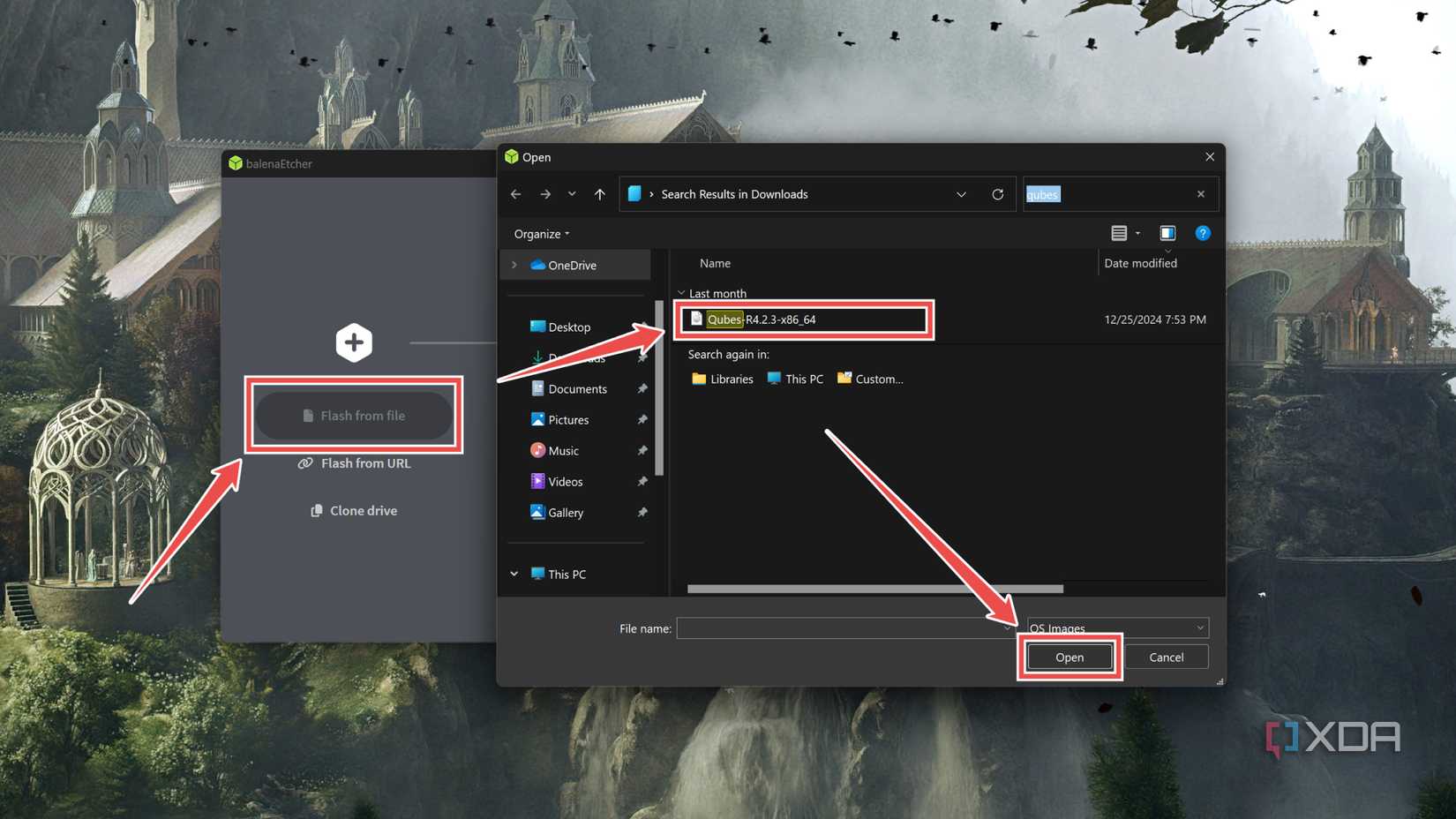This screenshot has height=819, width=1456.
Task: Sort by Name column header
Action: coord(715,263)
